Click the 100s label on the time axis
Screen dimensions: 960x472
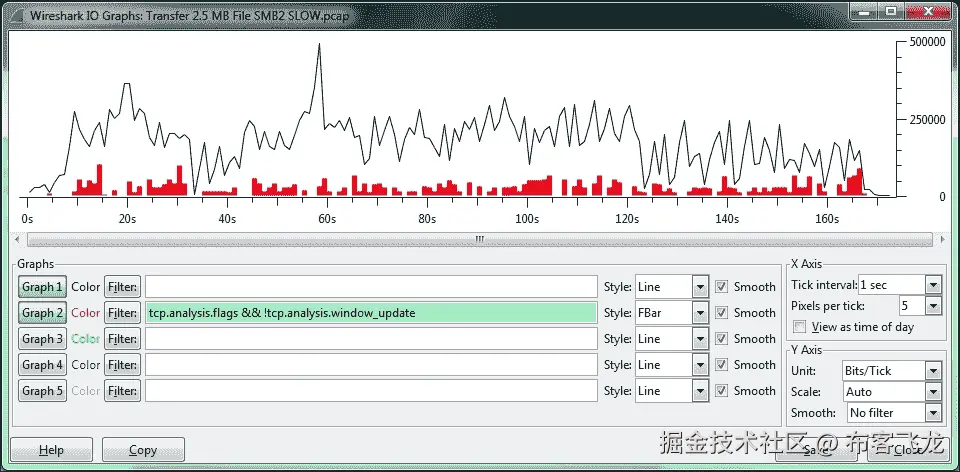pyautogui.click(x=527, y=218)
